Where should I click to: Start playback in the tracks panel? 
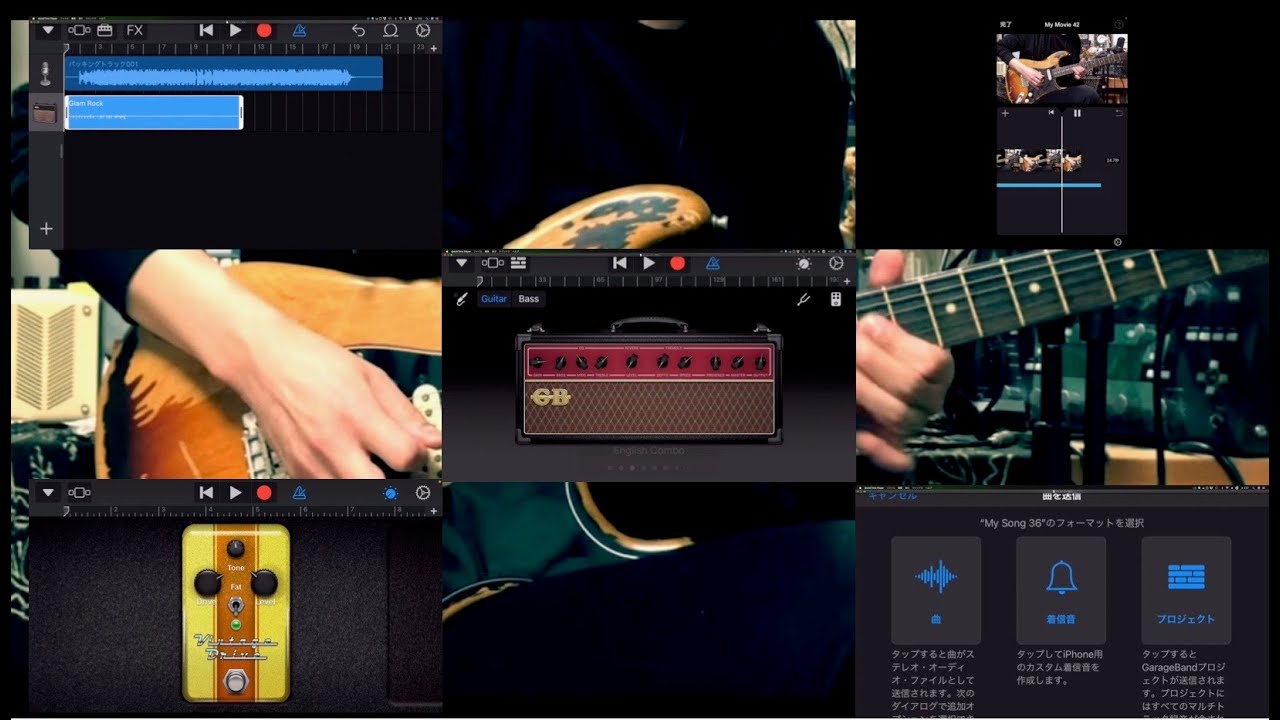(x=236, y=30)
